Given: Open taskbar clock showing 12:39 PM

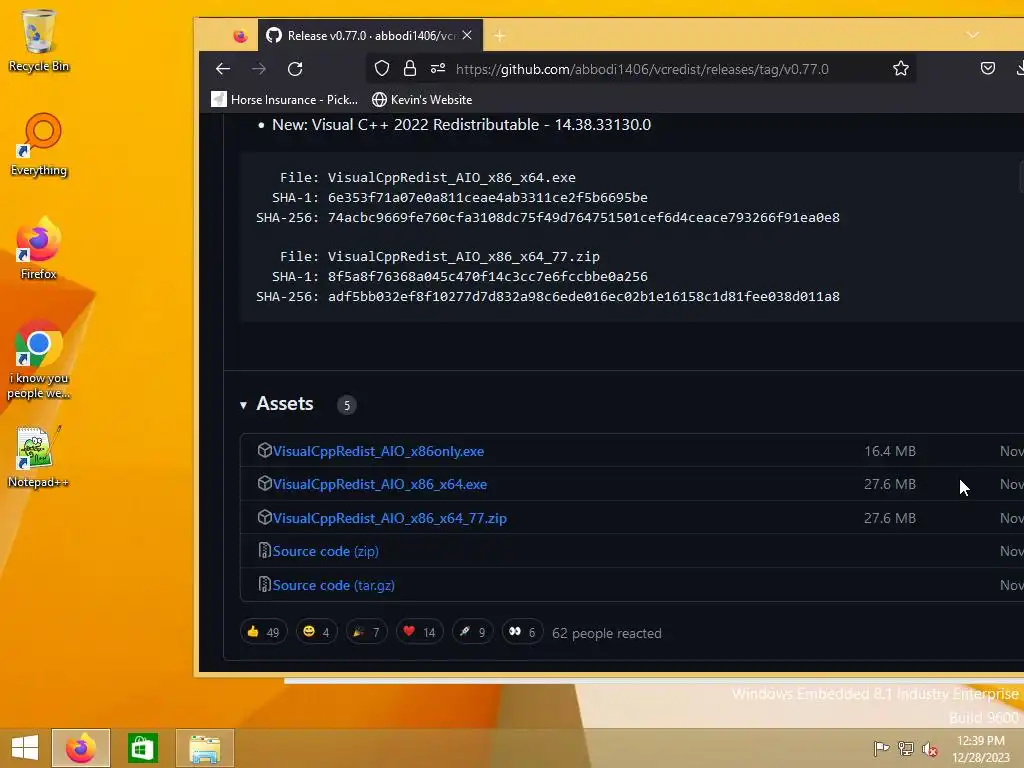Looking at the screenshot, I should coord(981,749).
